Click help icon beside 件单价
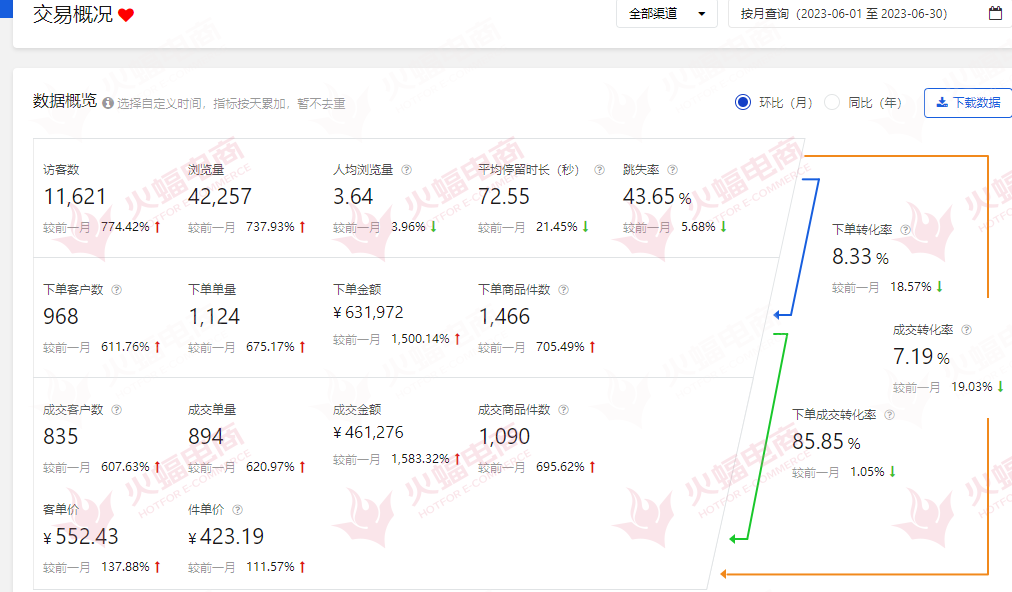Viewport: 1012px width, 592px height. click(237, 510)
